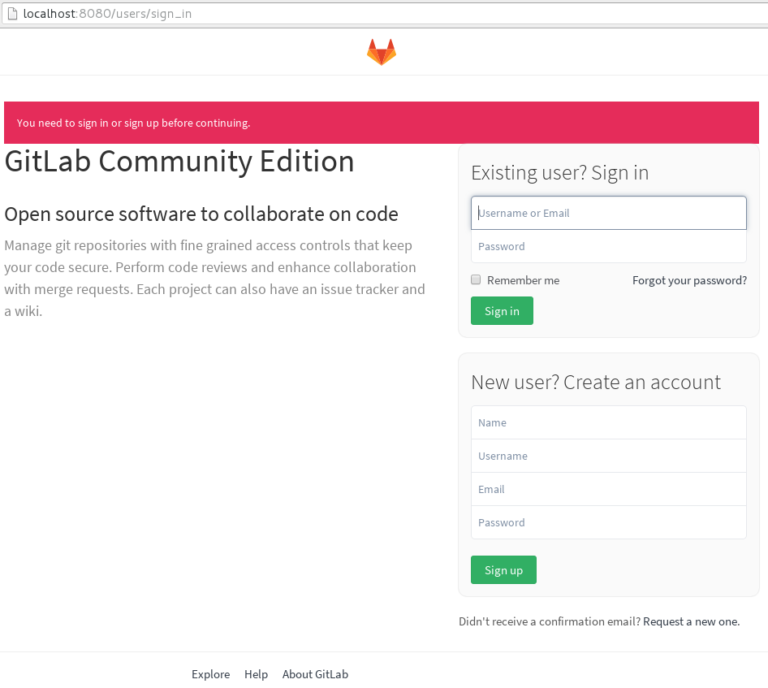Image resolution: width=768 pixels, height=688 pixels.
Task: Open Forgot your password link
Action: coord(689,281)
